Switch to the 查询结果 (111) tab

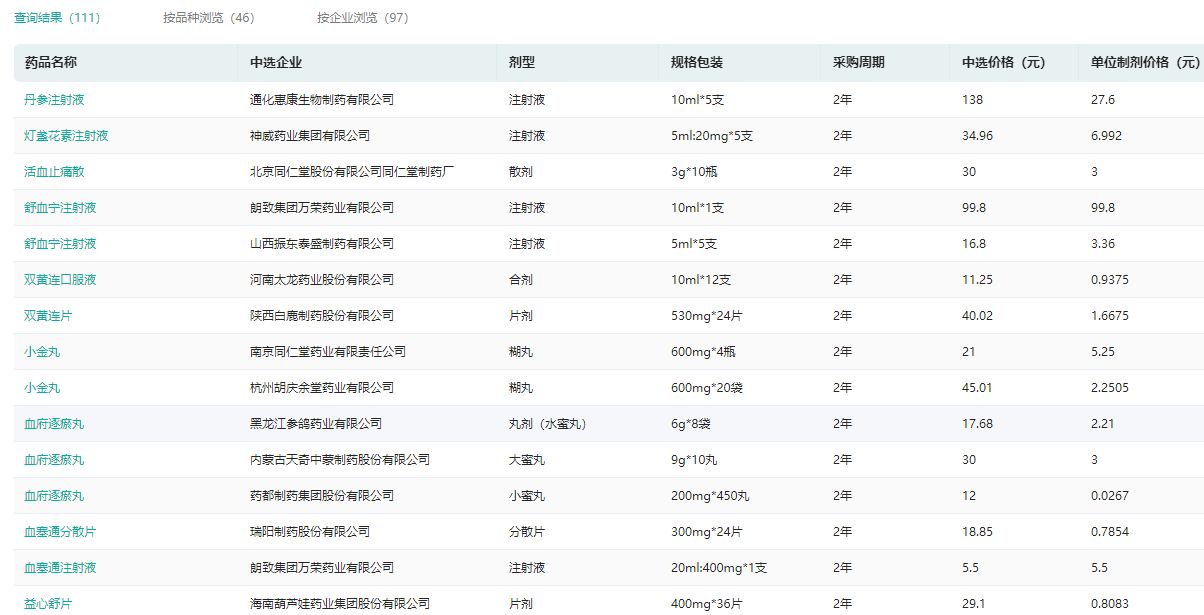(57, 18)
